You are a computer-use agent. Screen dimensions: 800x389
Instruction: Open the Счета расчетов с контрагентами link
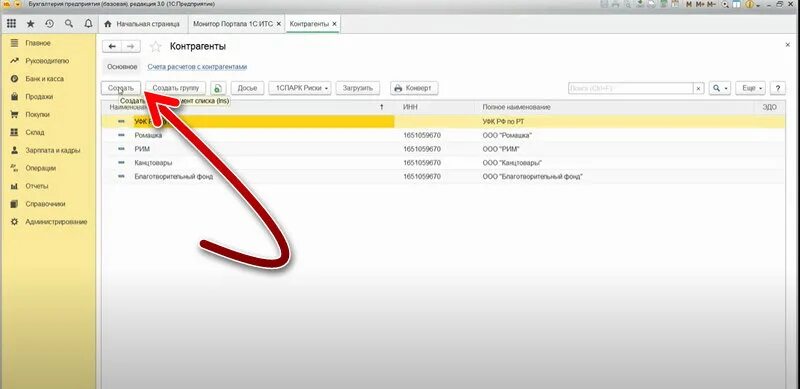tap(197, 67)
